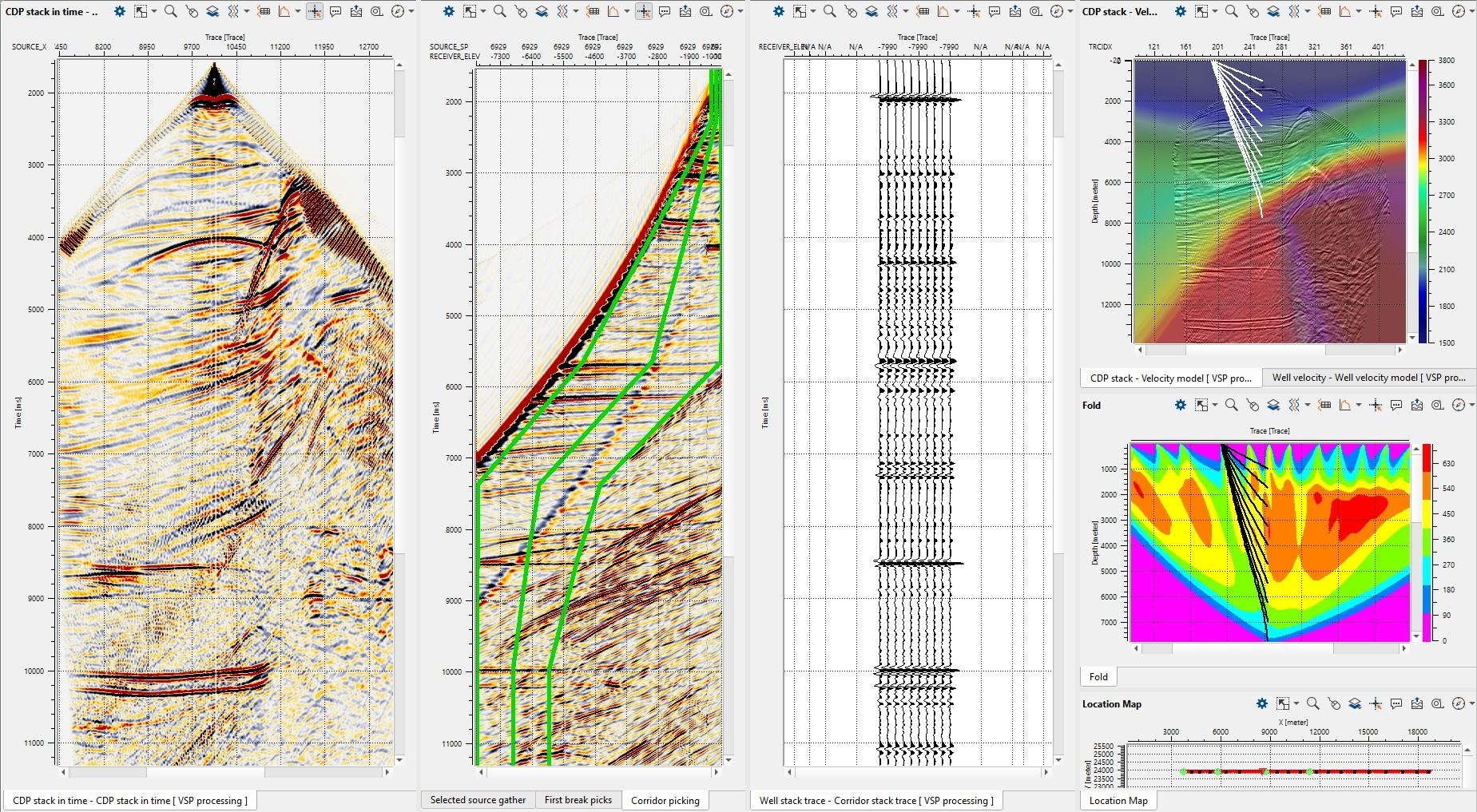1477x812 pixels.
Task: Toggle crosshair cursor in source gather panel
Action: pyautogui.click(x=644, y=12)
